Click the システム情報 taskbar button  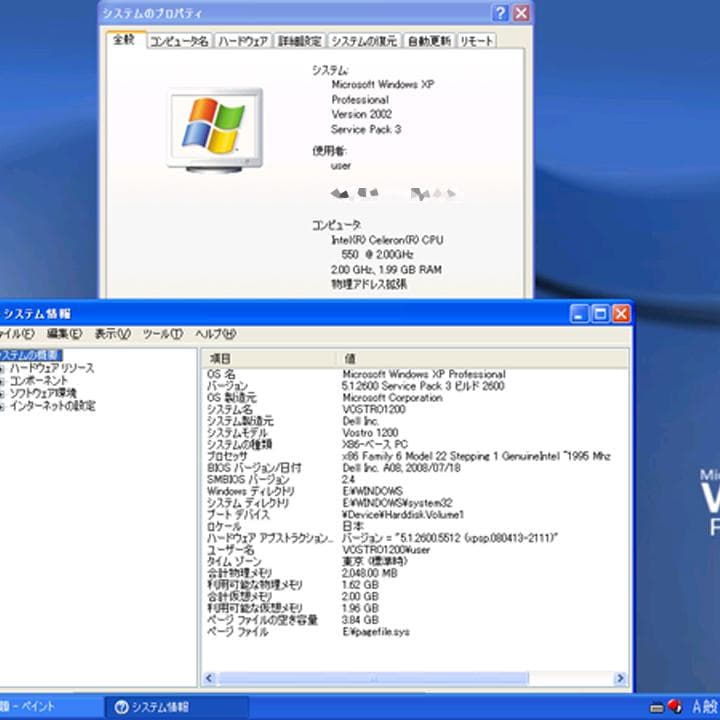coord(177,707)
